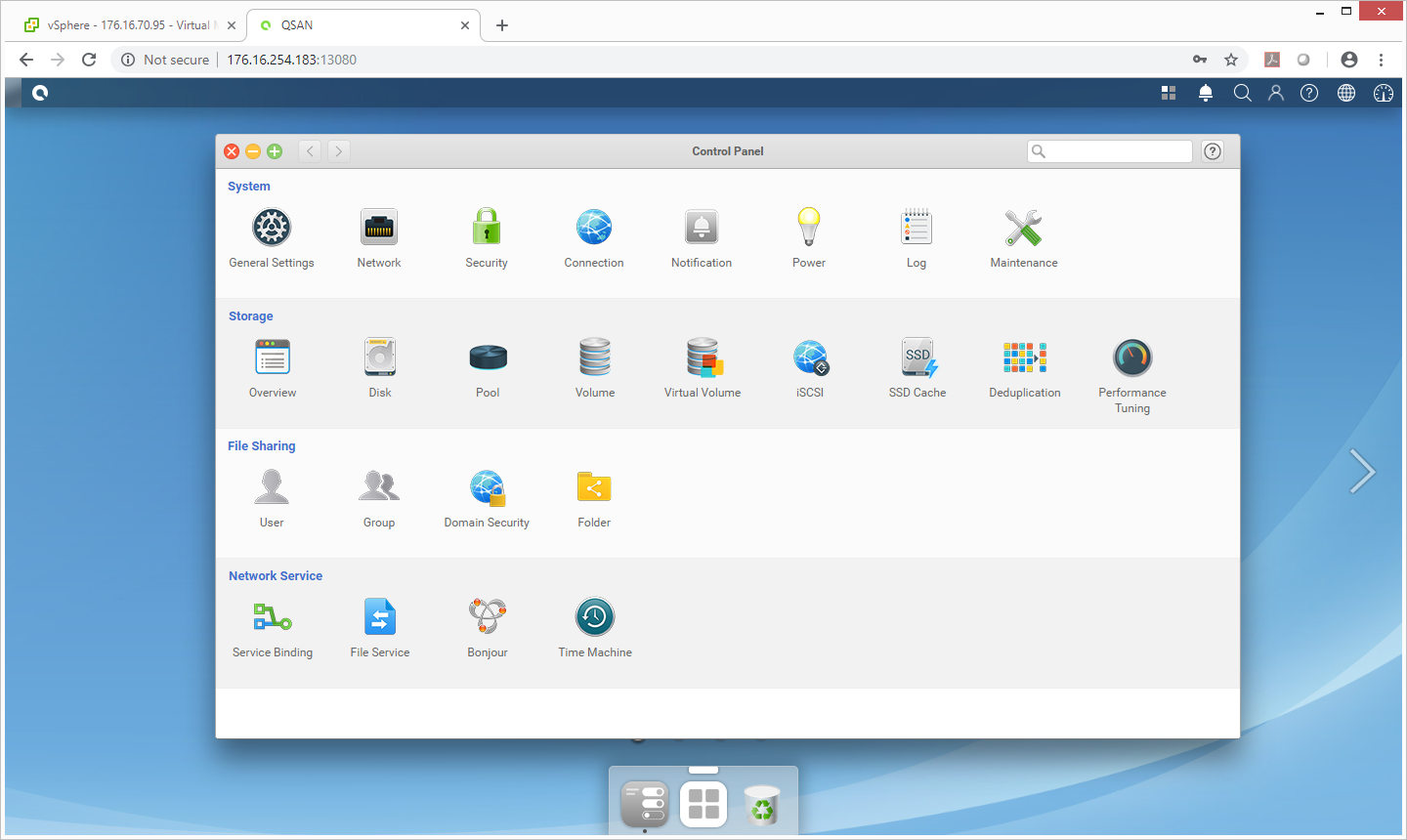This screenshot has width=1407, height=840.
Task: Click Control Panel icon in dock
Action: click(x=645, y=803)
